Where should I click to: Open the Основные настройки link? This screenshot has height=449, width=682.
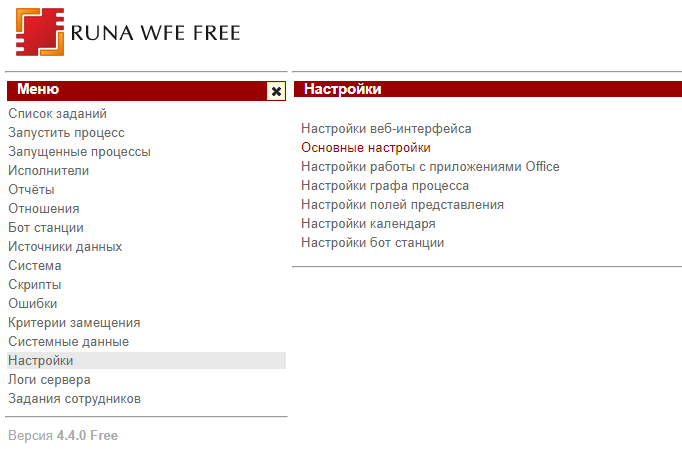(366, 148)
